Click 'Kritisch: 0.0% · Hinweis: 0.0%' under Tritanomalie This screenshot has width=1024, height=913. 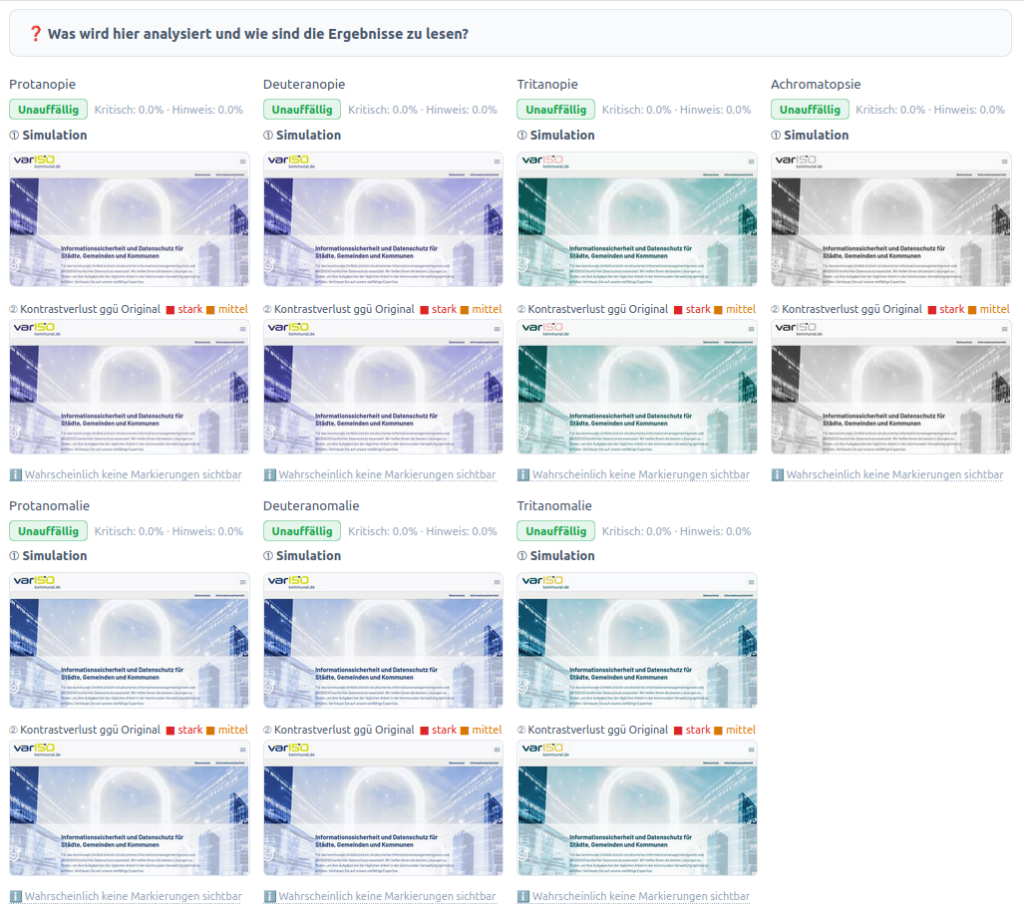pos(677,531)
